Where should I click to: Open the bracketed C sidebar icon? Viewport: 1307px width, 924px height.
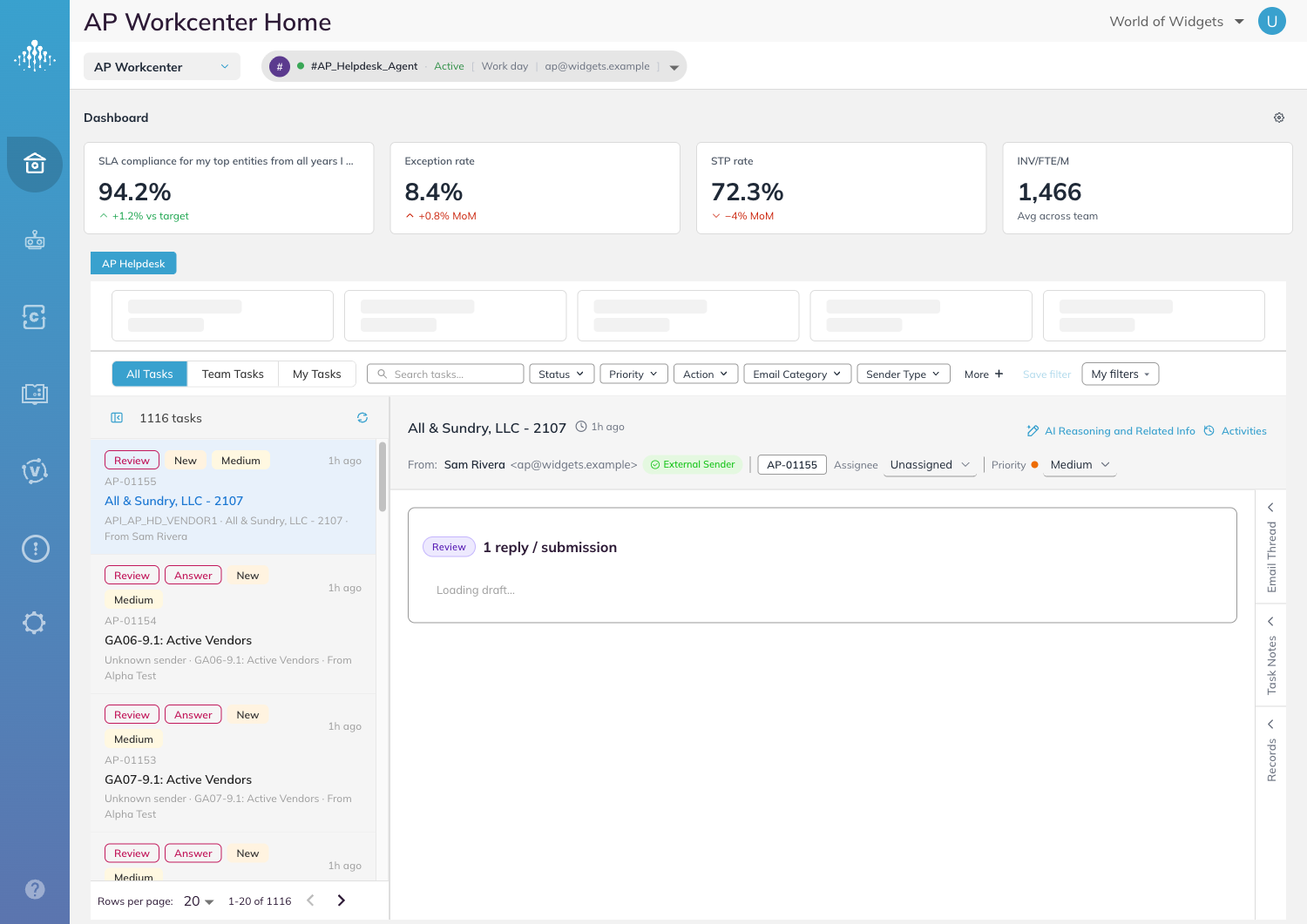point(35,317)
